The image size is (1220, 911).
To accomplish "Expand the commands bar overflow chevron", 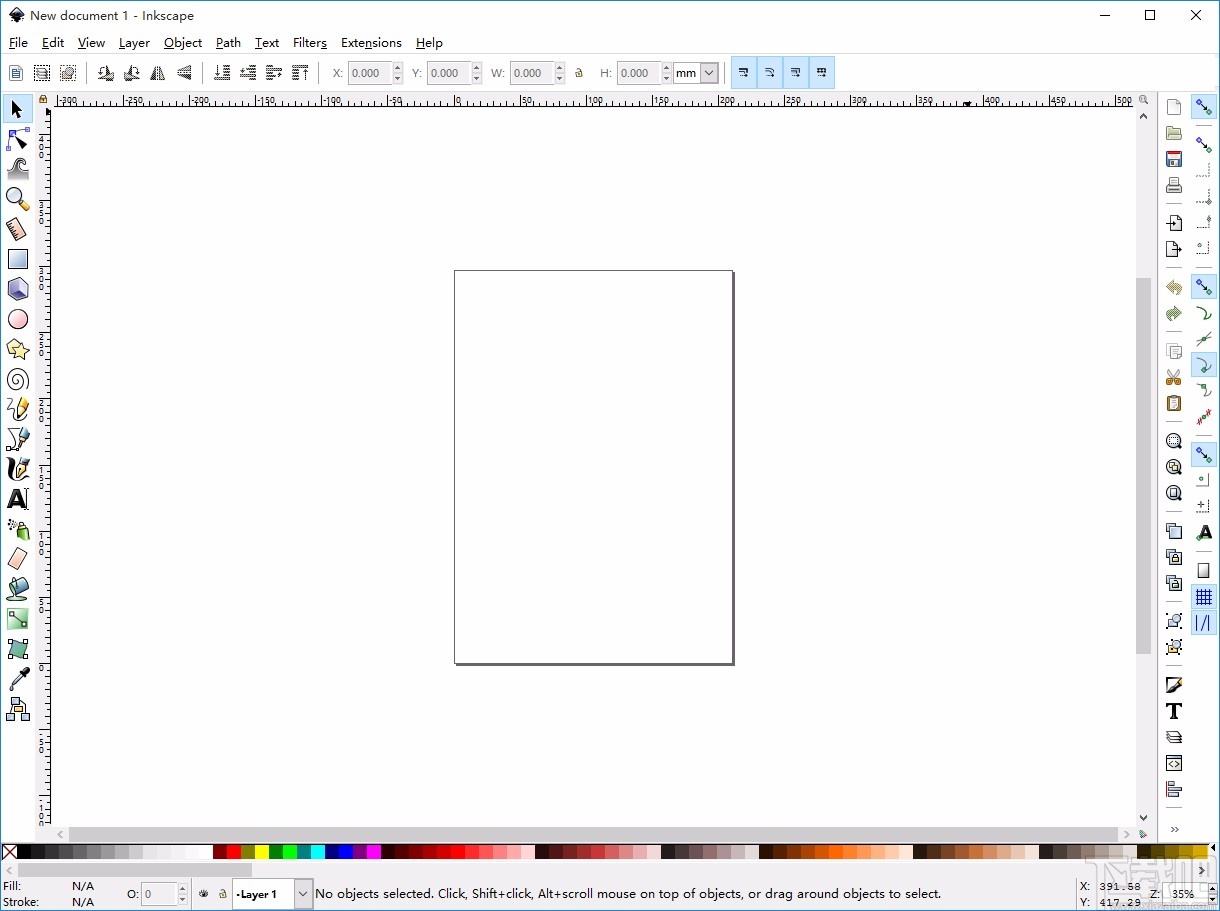I will pos(1174,829).
